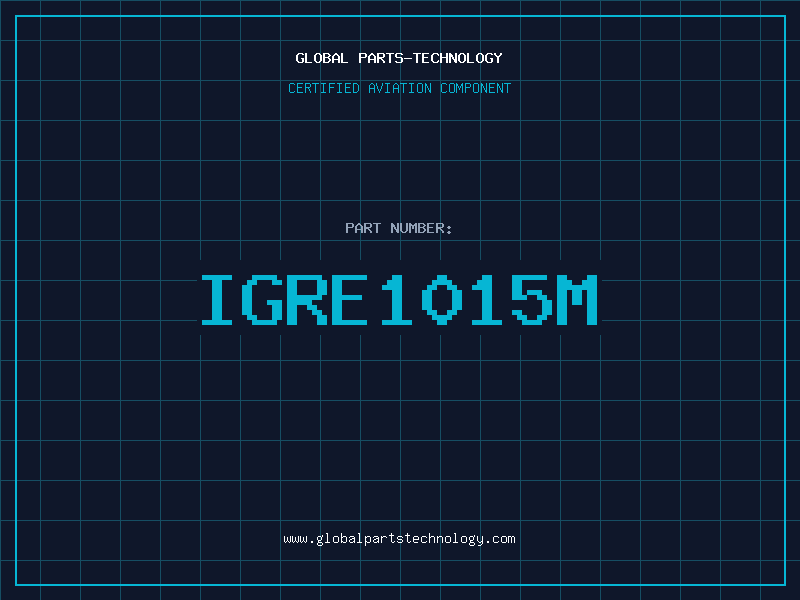Click the word COMPONENT in the subtitle
800x600 pixels.
[x=475, y=88]
